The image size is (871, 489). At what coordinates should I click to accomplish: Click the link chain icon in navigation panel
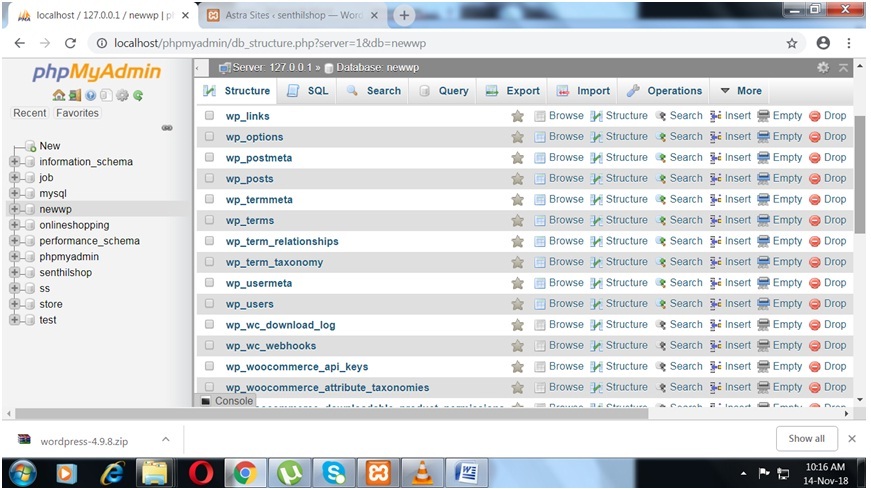[x=167, y=128]
